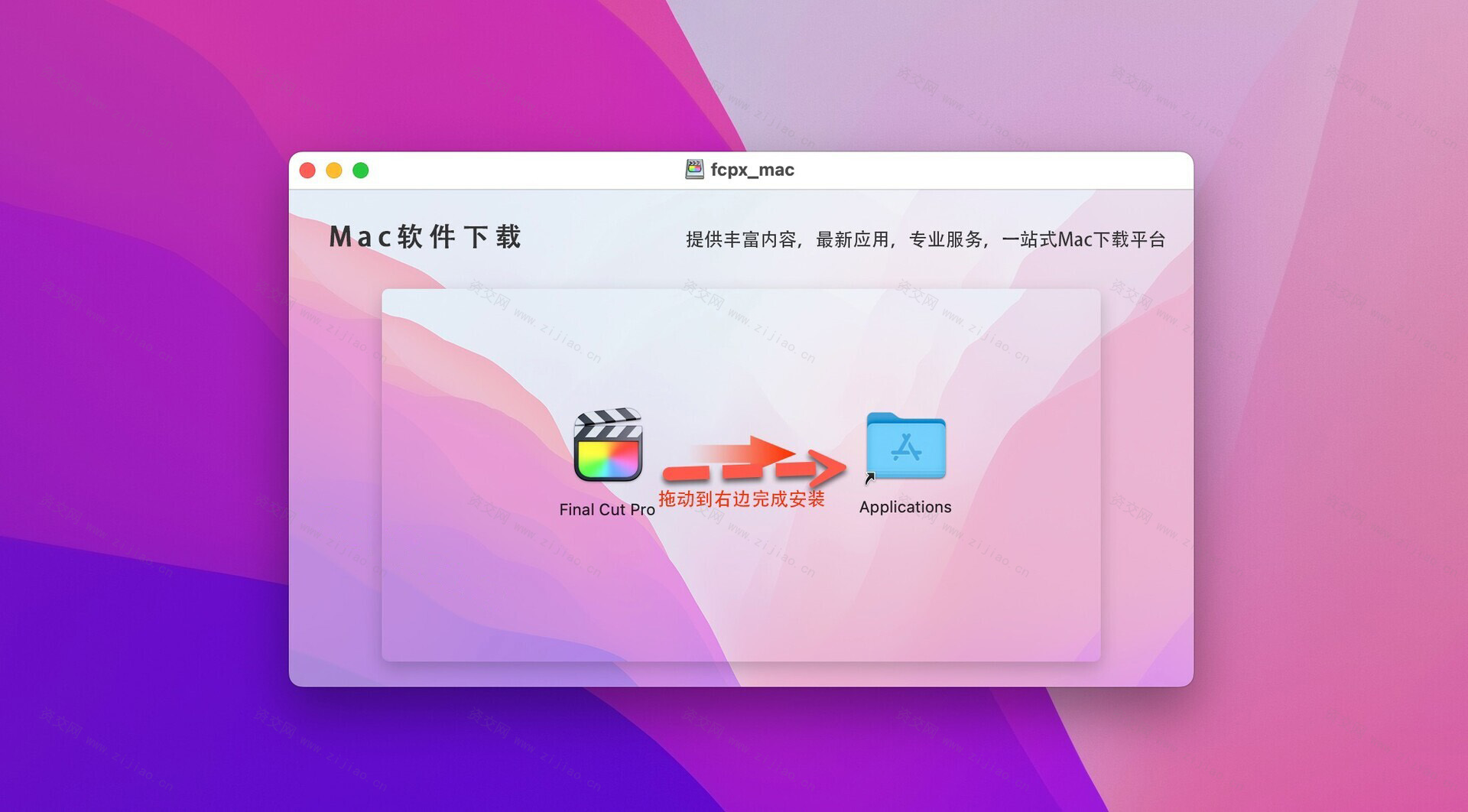The image size is (1468, 812).
Task: Click the "fcpx_mac" window title text
Action: pos(752,170)
